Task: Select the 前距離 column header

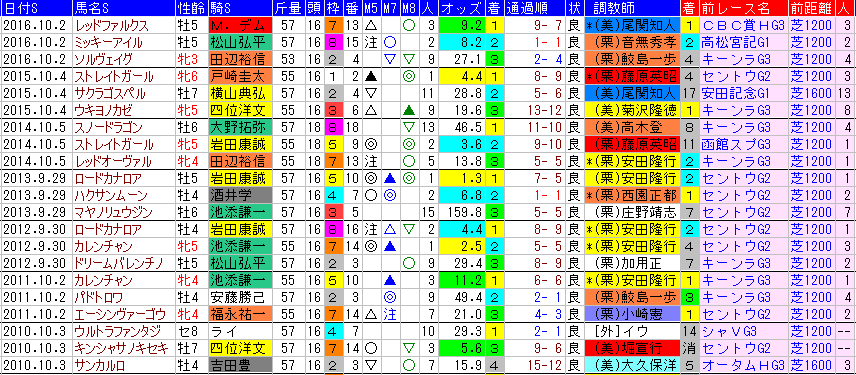Action: point(812,9)
